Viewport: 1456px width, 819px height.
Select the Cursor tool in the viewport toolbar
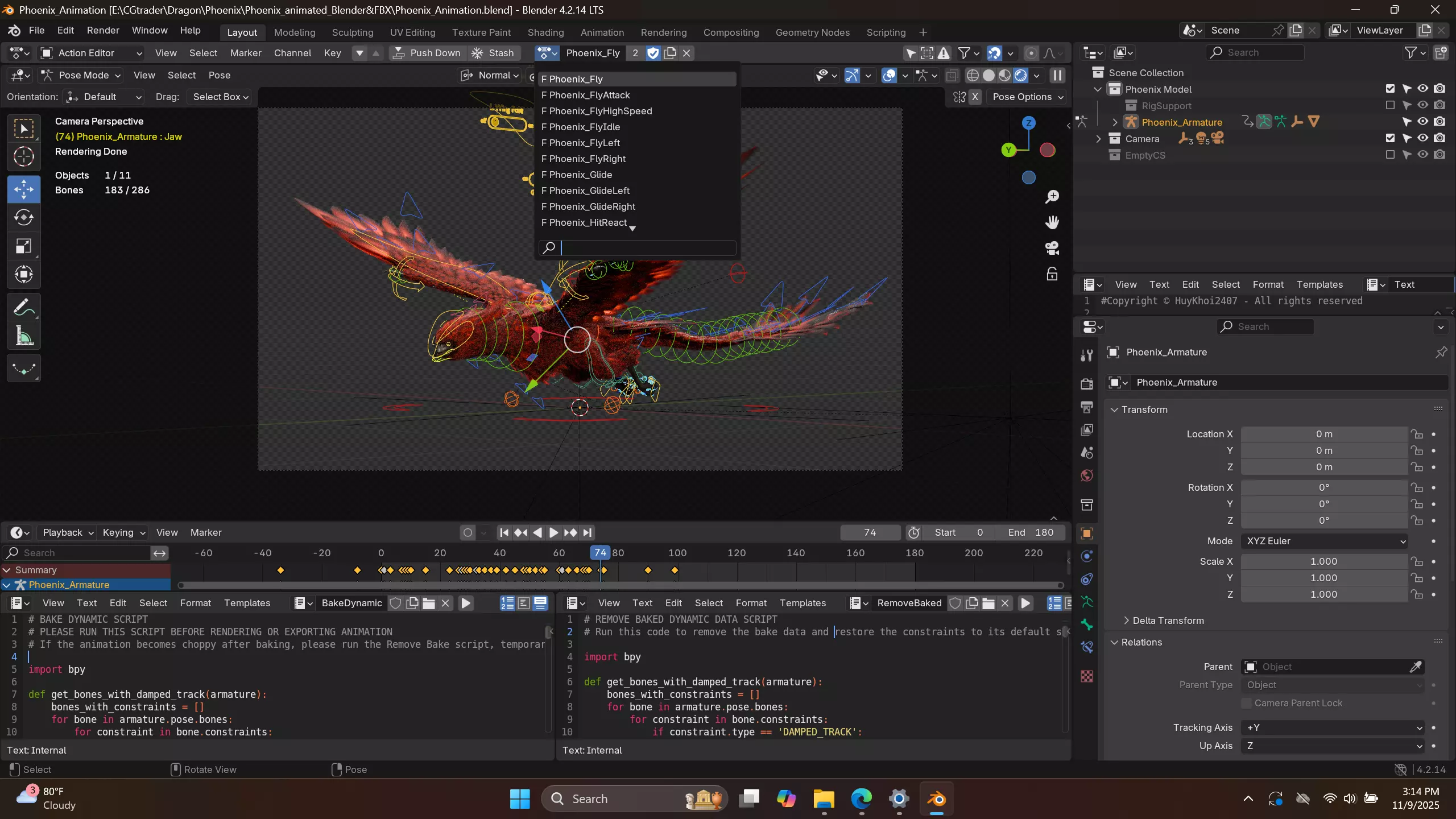[x=23, y=156]
